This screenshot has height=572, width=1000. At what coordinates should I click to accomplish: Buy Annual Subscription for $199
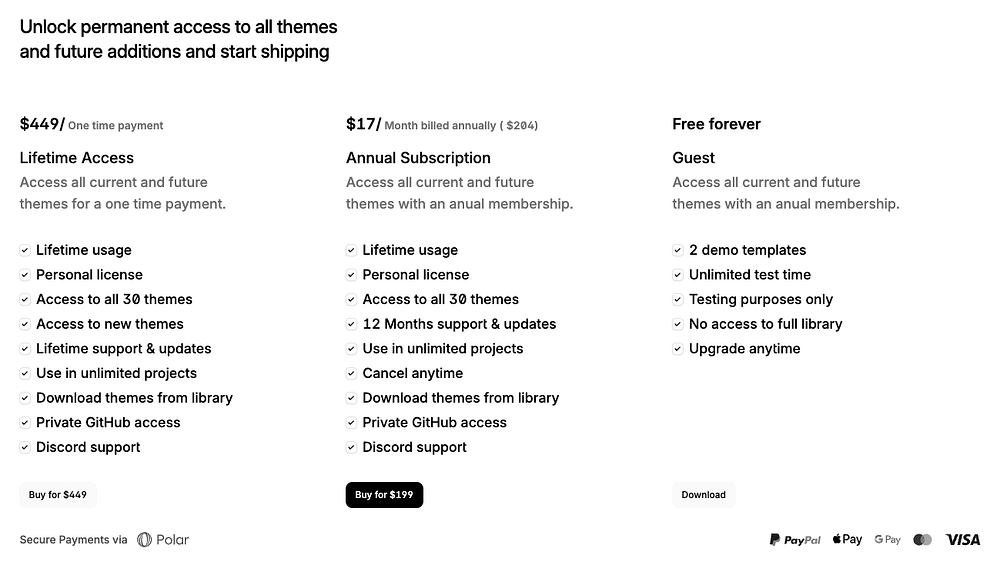[385, 495]
